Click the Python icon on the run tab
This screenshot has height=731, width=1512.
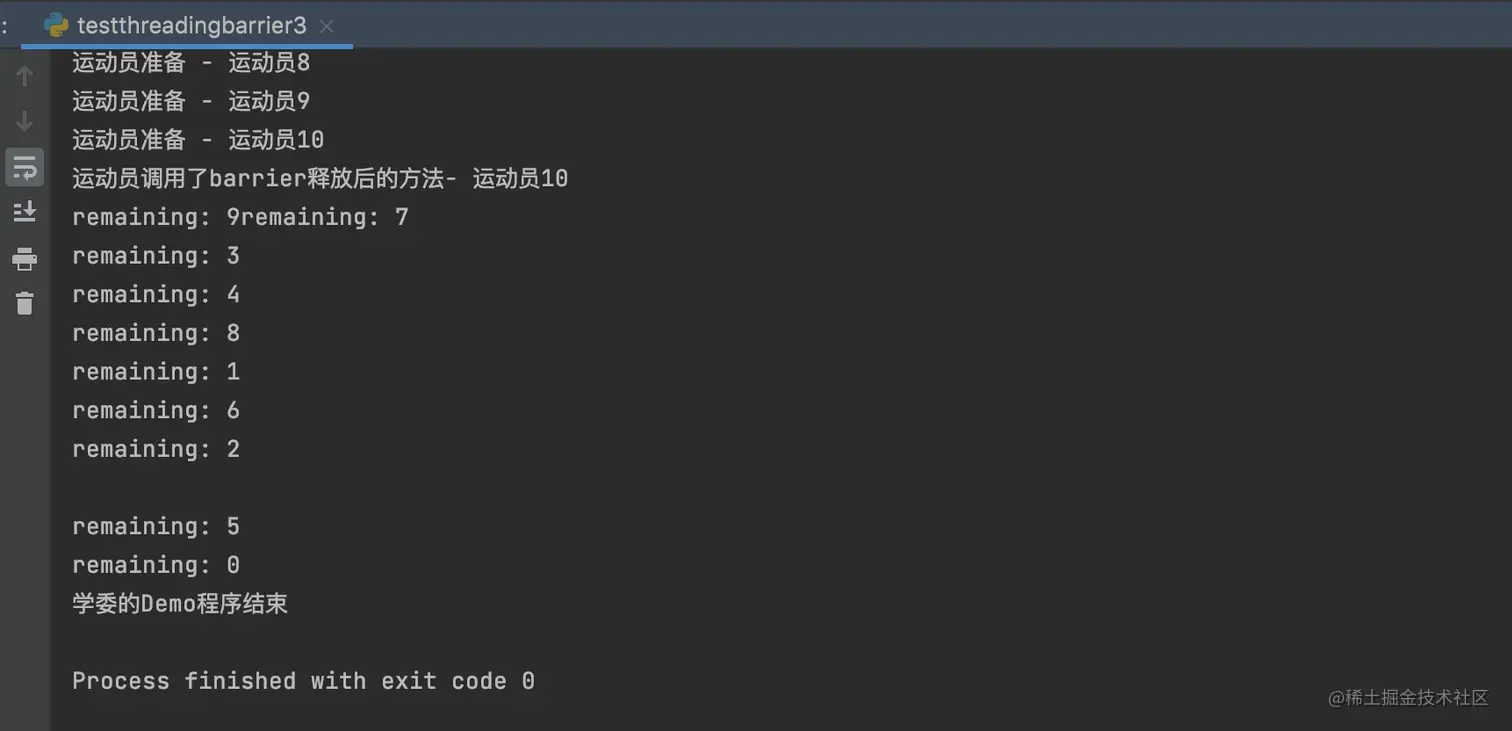[56, 26]
